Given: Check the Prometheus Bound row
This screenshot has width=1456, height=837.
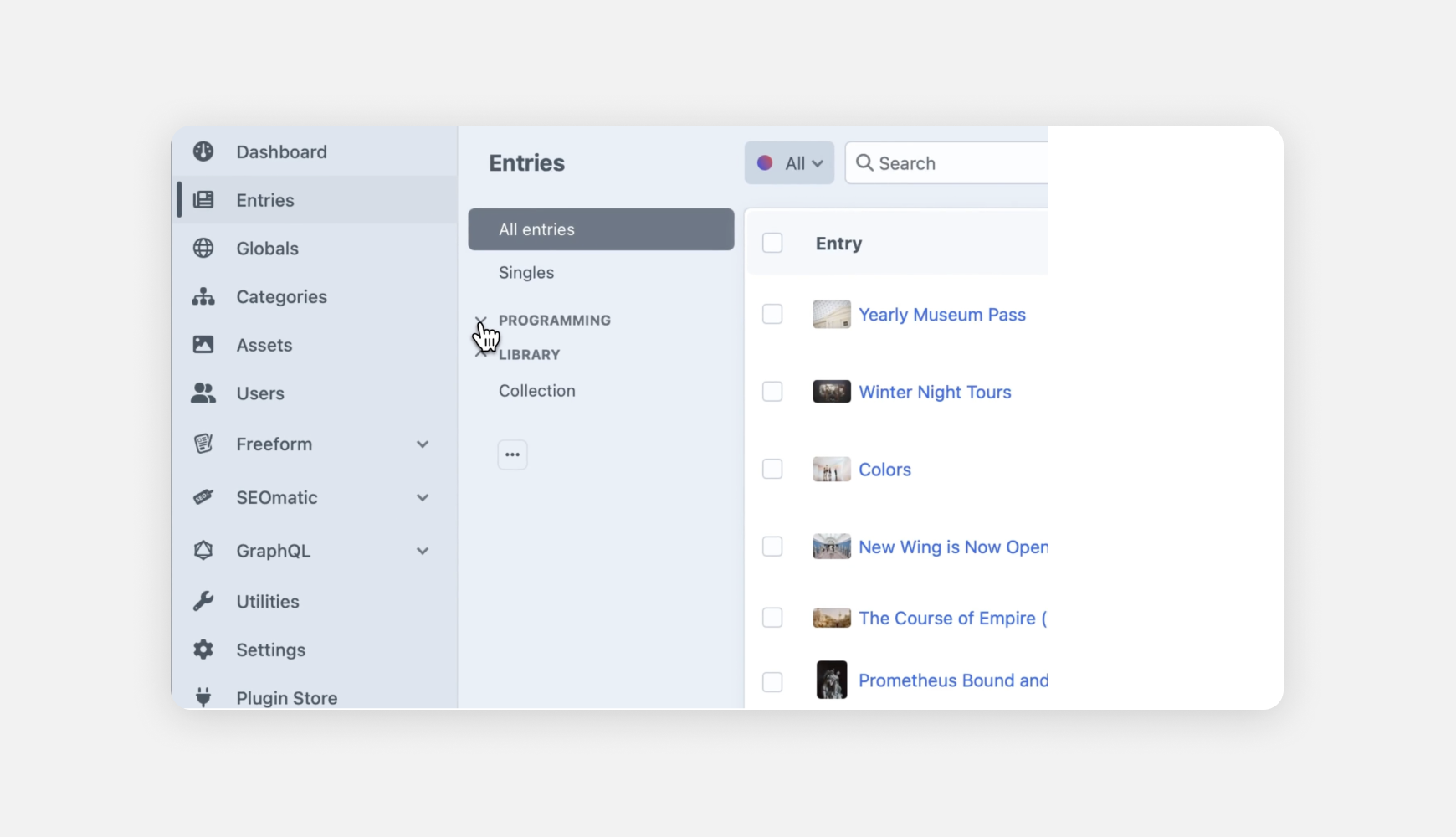Looking at the screenshot, I should [772, 681].
